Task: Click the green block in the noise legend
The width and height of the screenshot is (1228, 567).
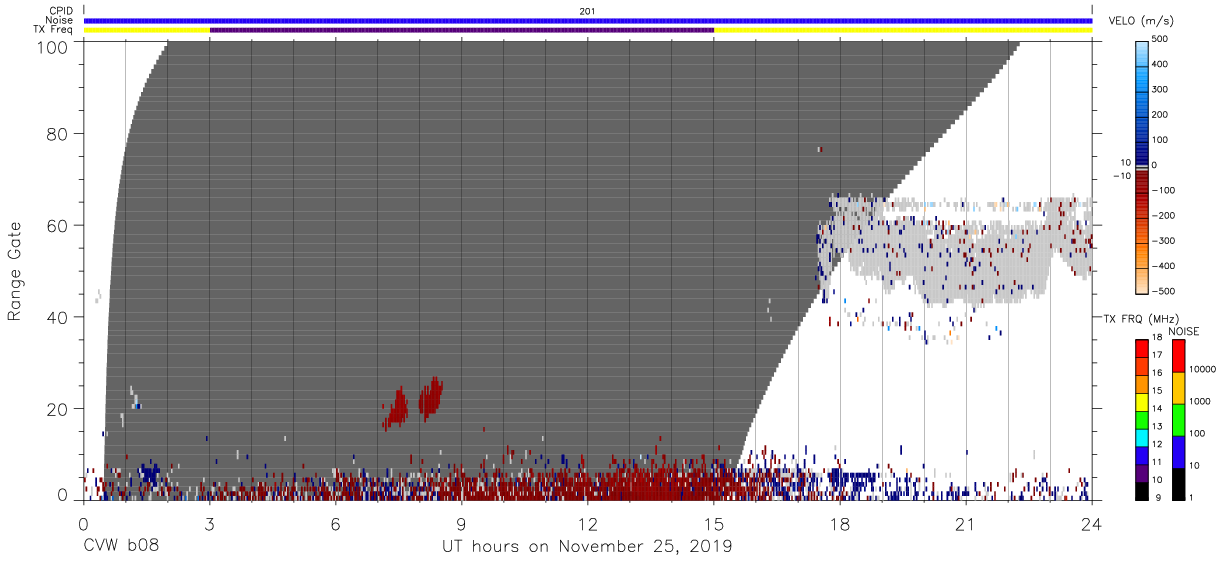Action: [x=1178, y=419]
